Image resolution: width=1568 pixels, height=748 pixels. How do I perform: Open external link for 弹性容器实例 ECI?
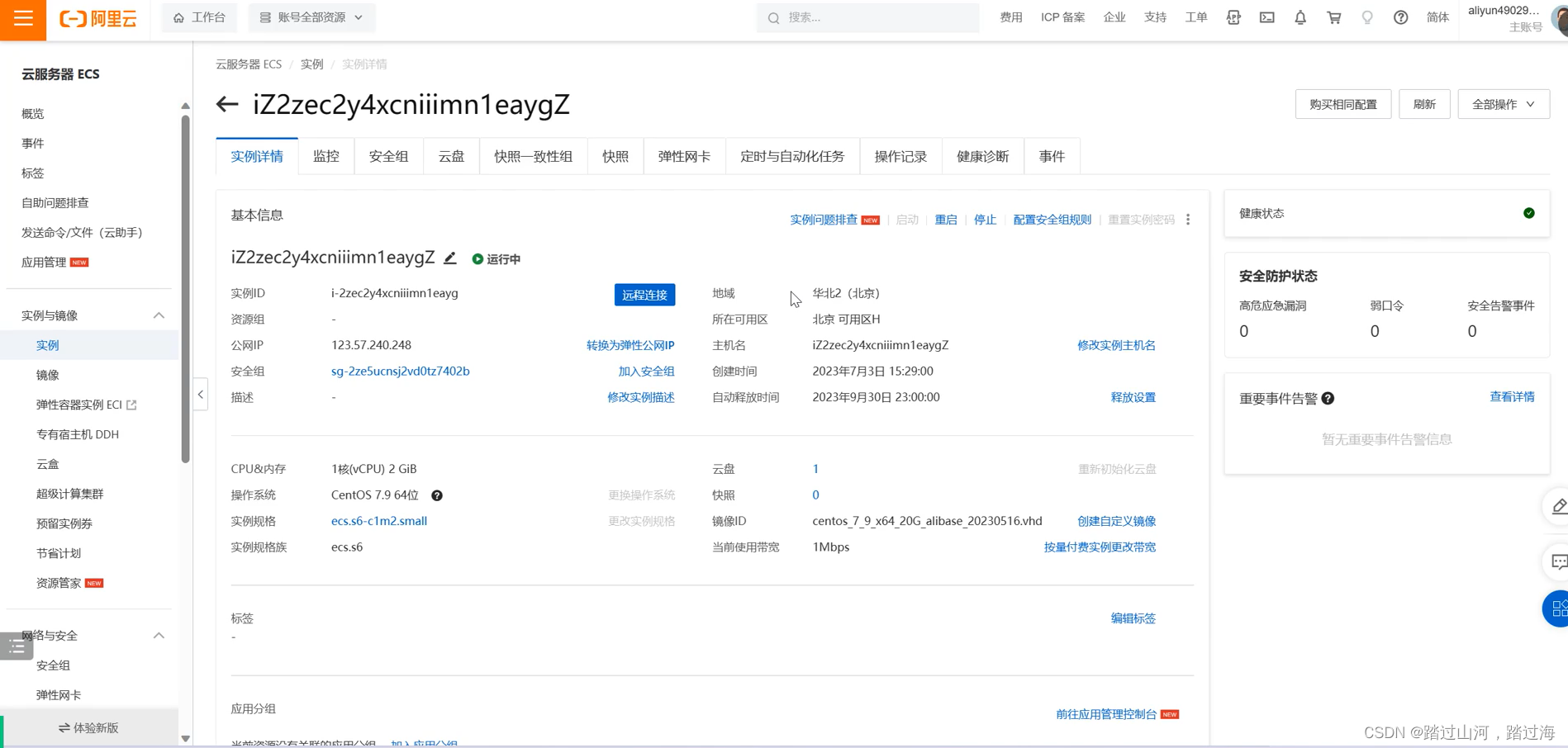pos(131,405)
